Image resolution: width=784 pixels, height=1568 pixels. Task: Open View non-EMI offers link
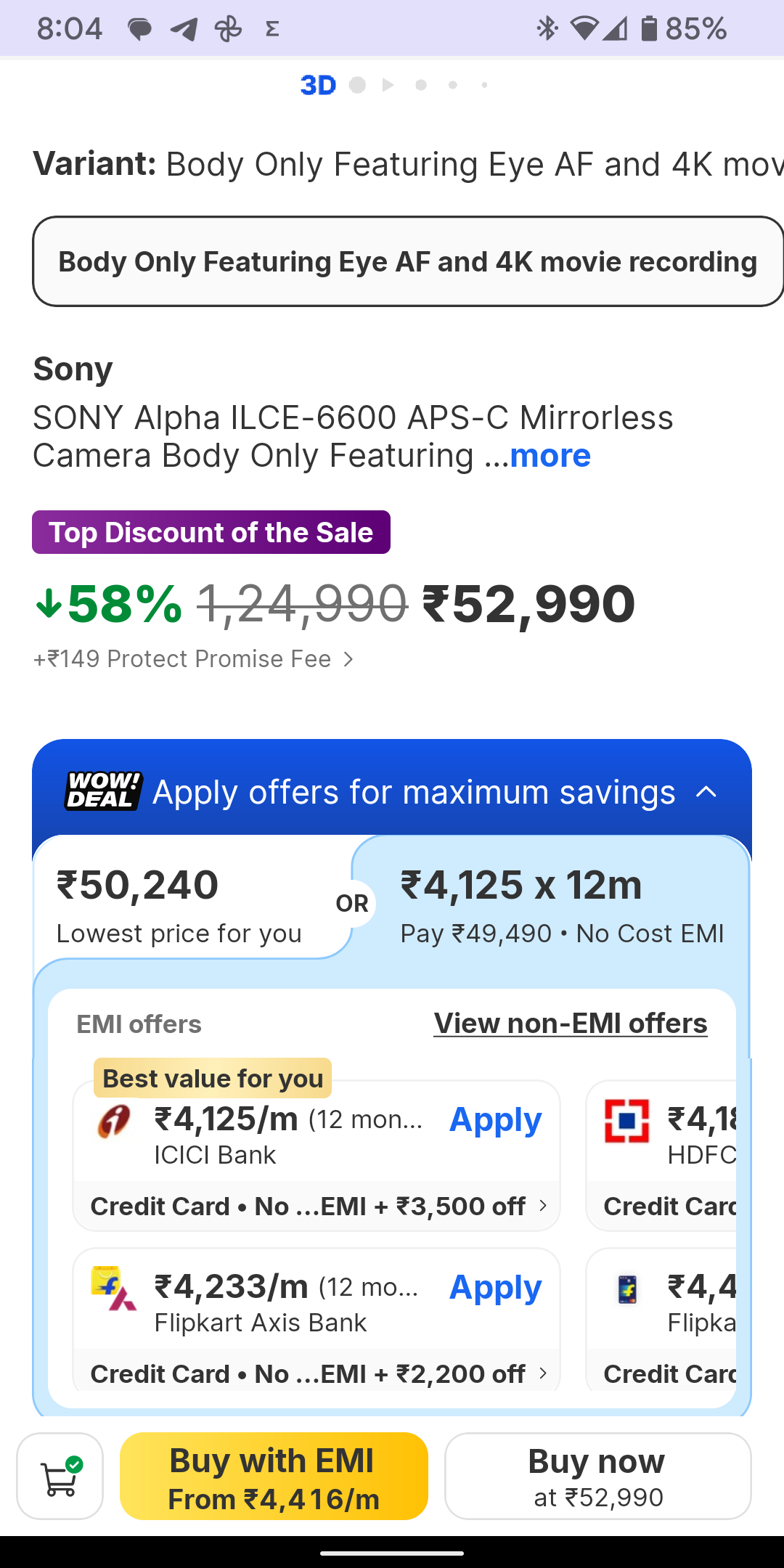(571, 1024)
